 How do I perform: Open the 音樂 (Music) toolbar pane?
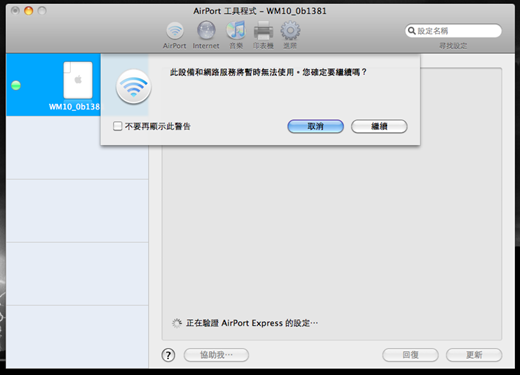pyautogui.click(x=236, y=35)
